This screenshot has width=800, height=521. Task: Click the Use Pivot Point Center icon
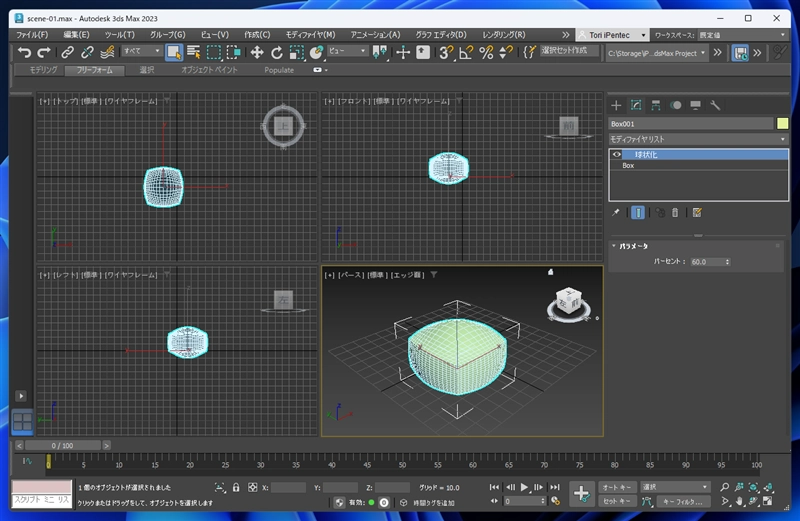pos(380,52)
